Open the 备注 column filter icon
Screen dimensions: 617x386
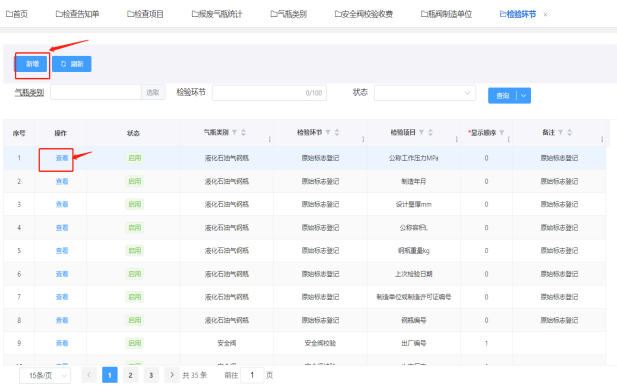560,133
